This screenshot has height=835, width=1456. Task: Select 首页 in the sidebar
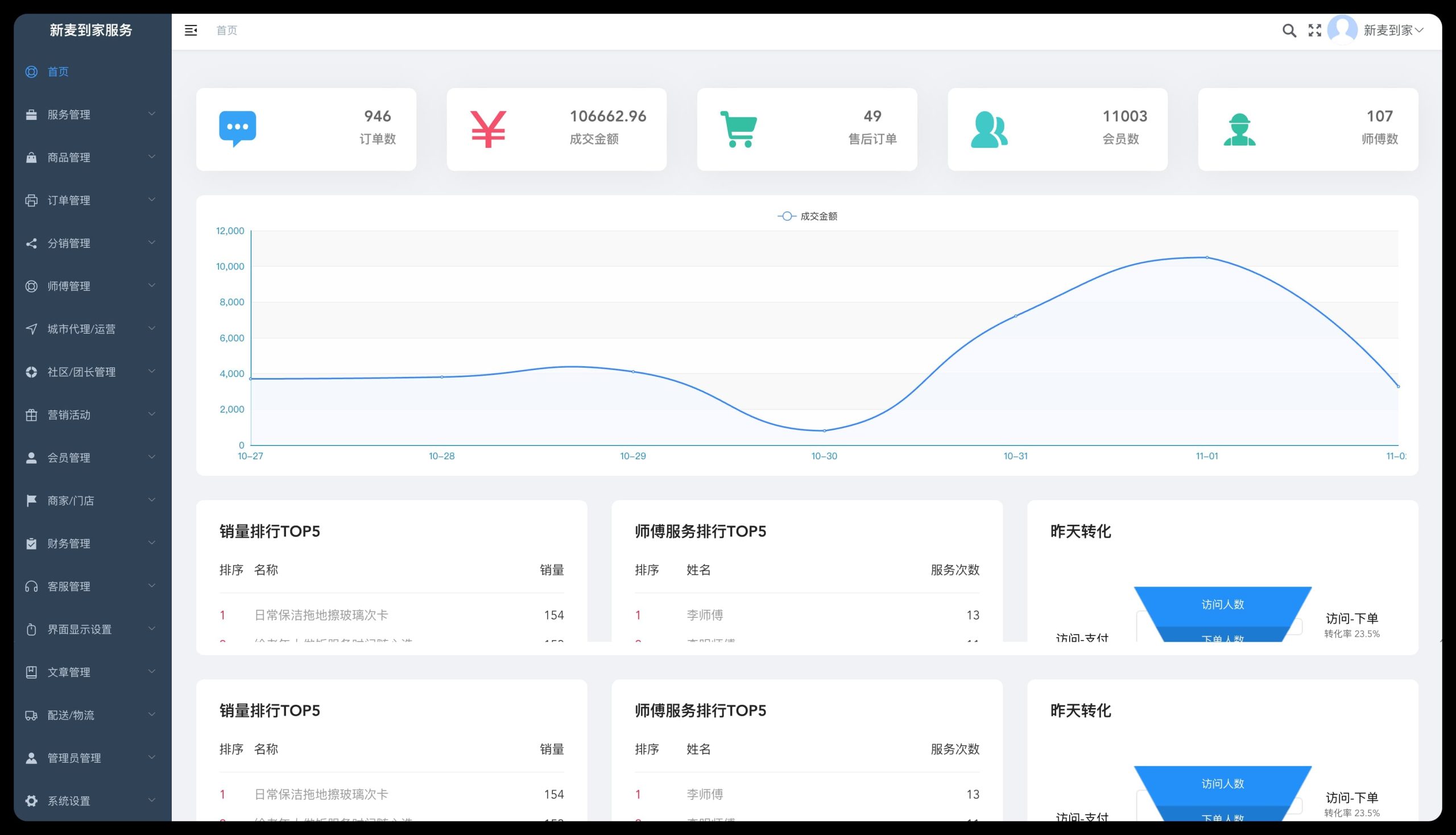tap(58, 72)
